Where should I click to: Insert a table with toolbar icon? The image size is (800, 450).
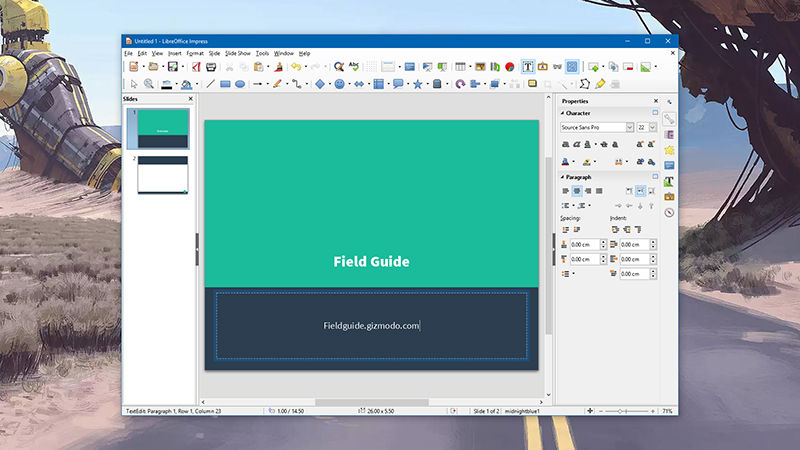pyautogui.click(x=460, y=67)
